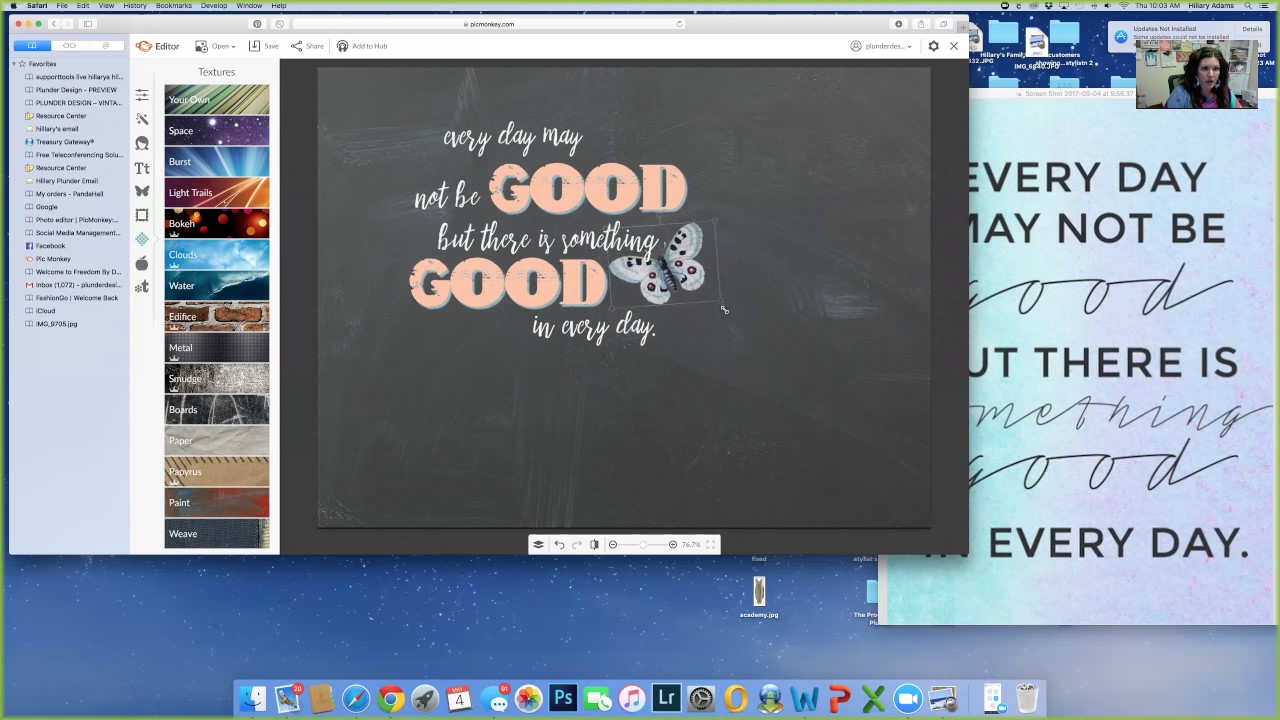Show the Safari Reading List tab
Image resolution: width=1280 pixels, height=720 pixels.
coord(69,45)
